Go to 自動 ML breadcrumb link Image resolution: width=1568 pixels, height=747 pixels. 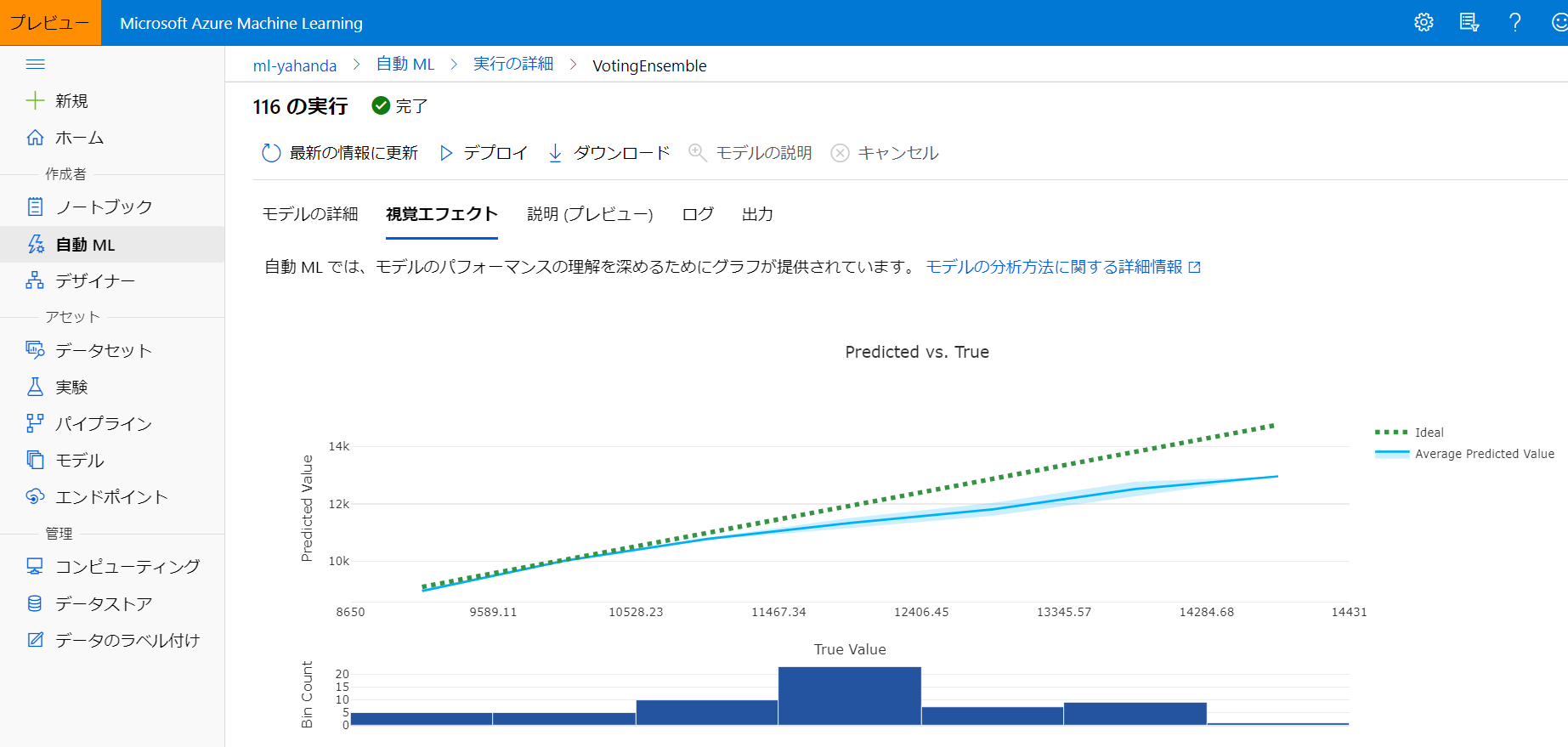tap(405, 65)
